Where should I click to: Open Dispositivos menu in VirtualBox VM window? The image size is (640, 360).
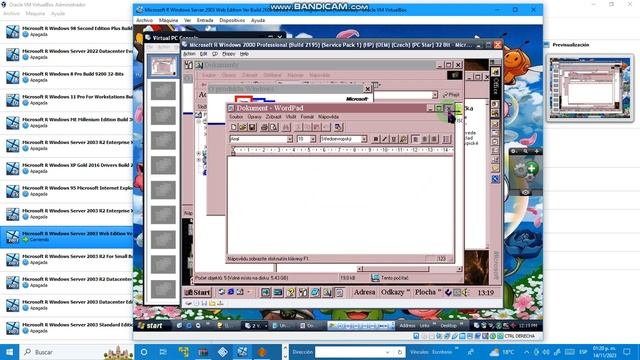pos(232,20)
